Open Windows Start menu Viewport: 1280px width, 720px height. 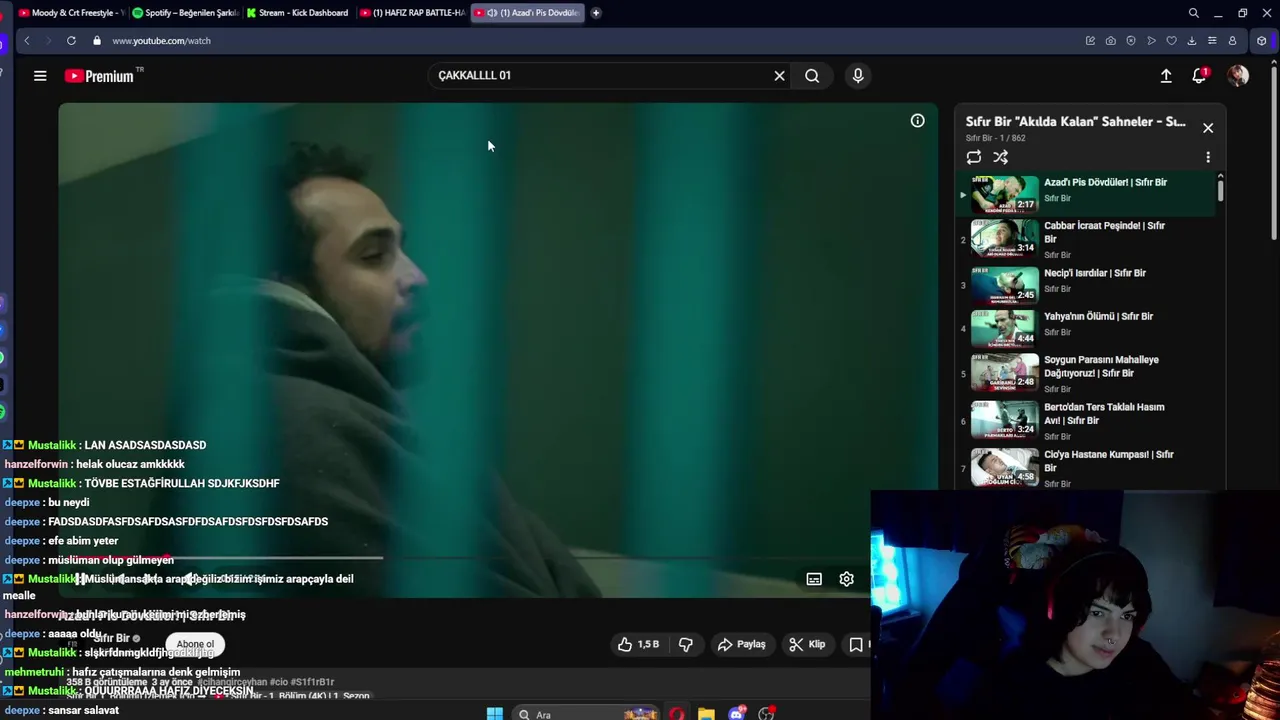pos(494,714)
